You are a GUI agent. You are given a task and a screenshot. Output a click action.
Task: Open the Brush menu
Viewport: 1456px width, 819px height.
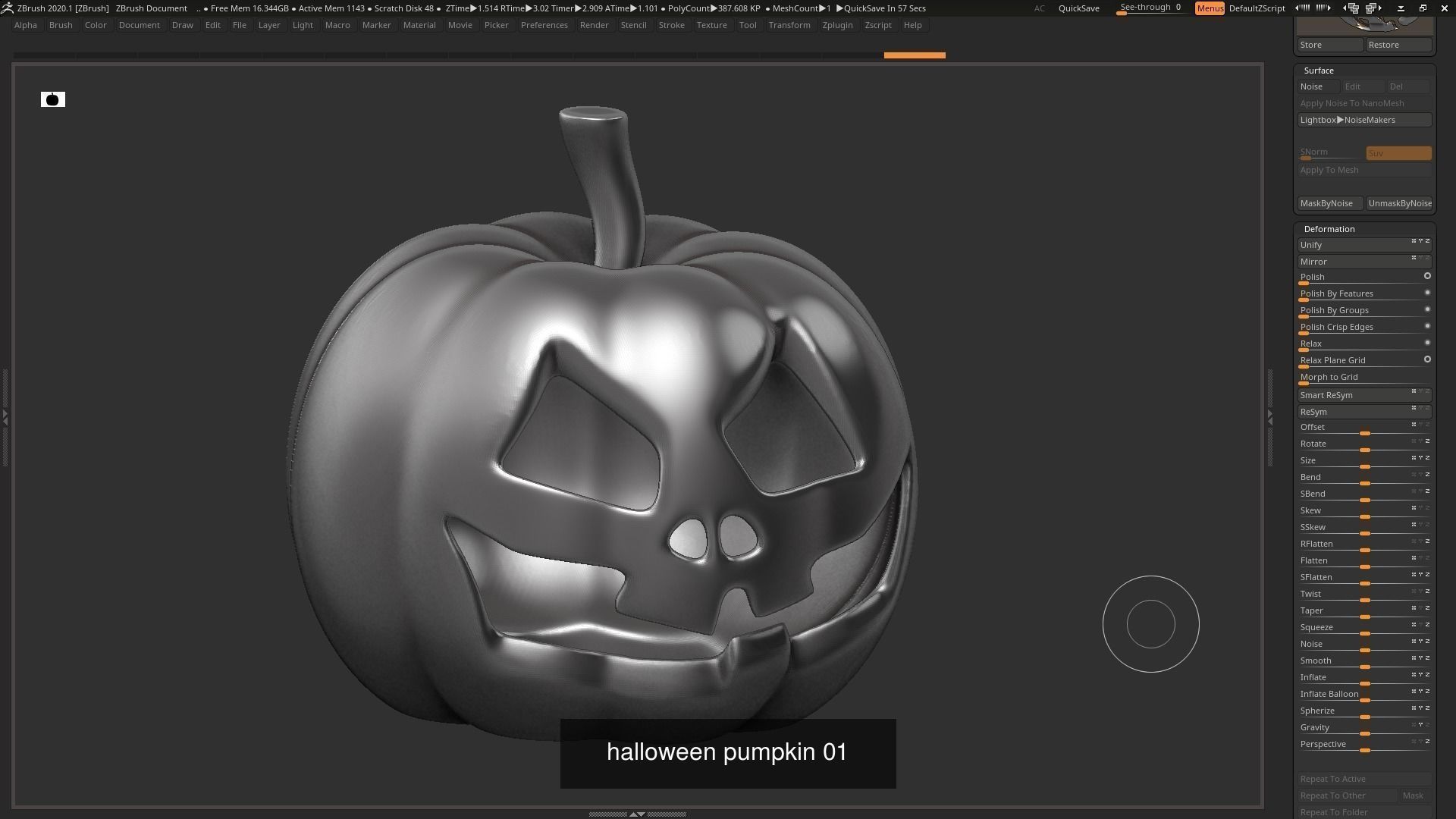click(x=61, y=25)
